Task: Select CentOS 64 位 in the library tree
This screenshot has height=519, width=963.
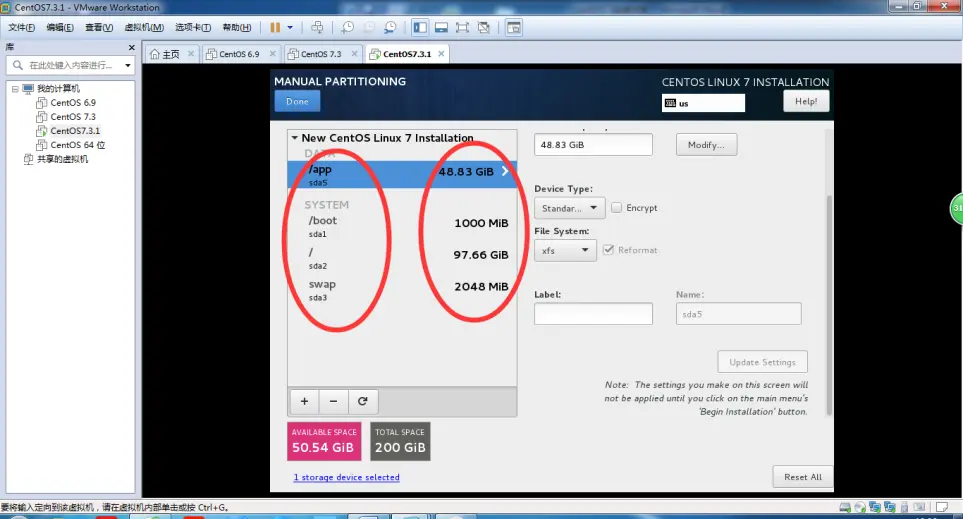Action: click(x=77, y=145)
